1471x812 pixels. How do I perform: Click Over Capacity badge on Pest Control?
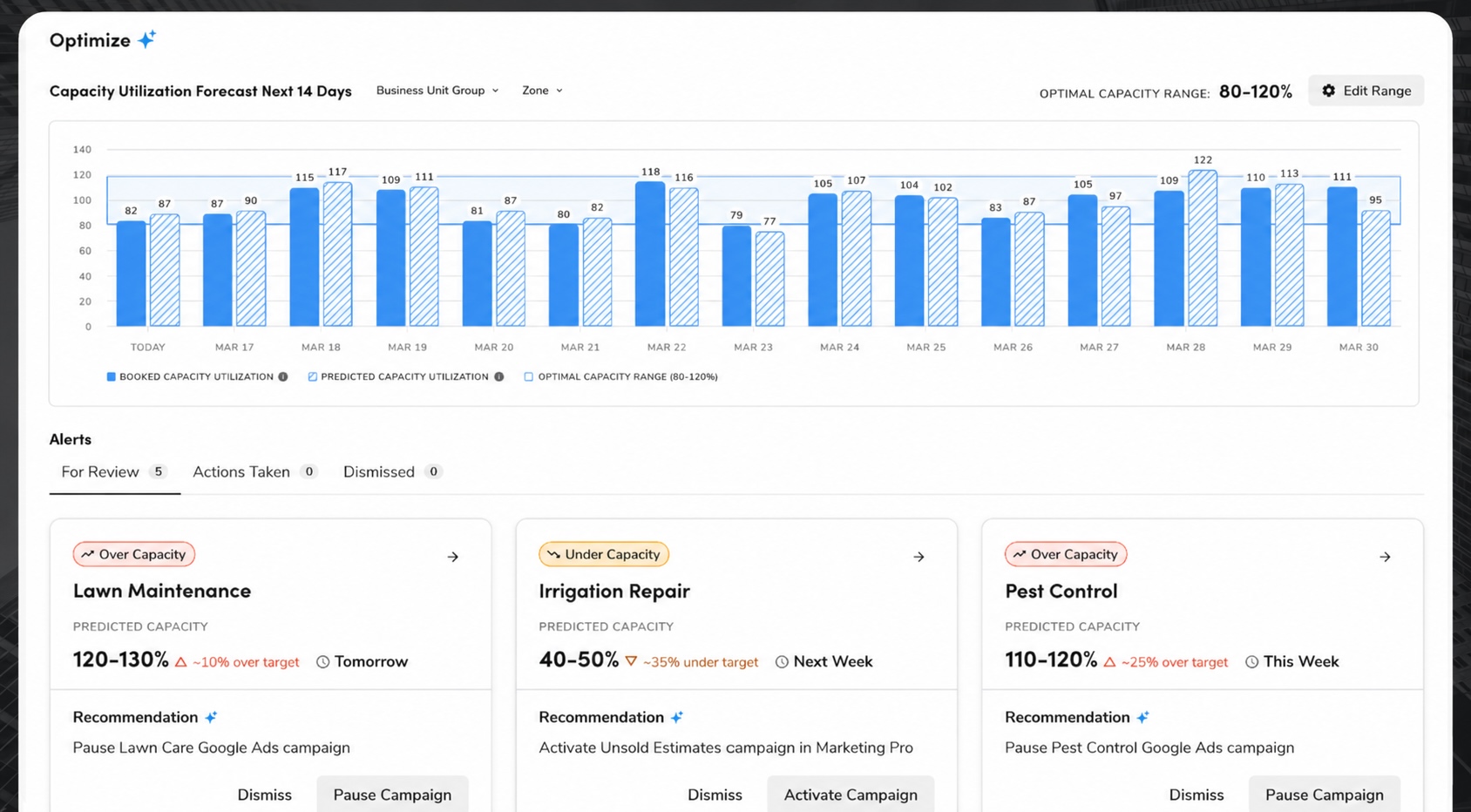[1066, 554]
